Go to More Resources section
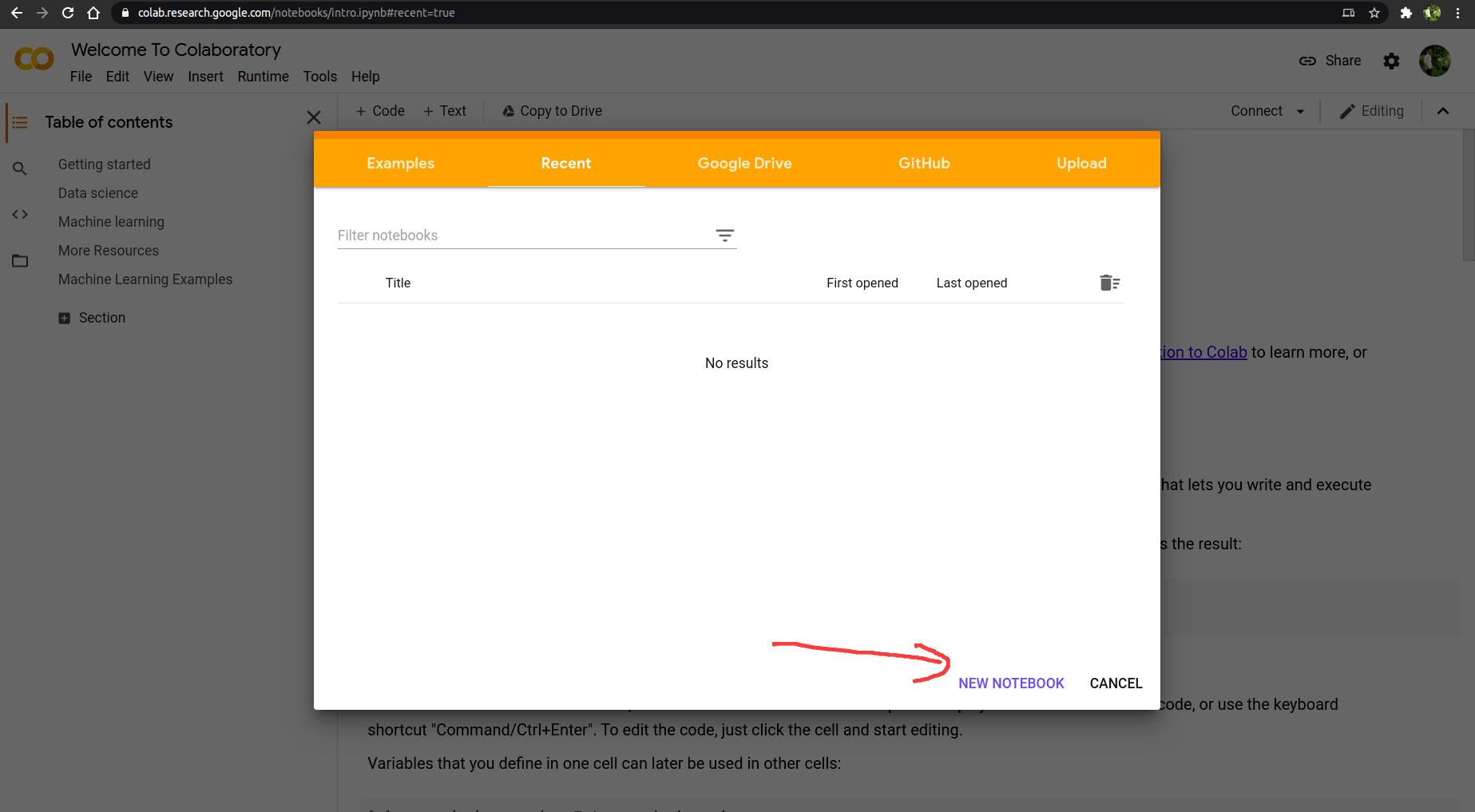The height and width of the screenshot is (812, 1475). (108, 251)
